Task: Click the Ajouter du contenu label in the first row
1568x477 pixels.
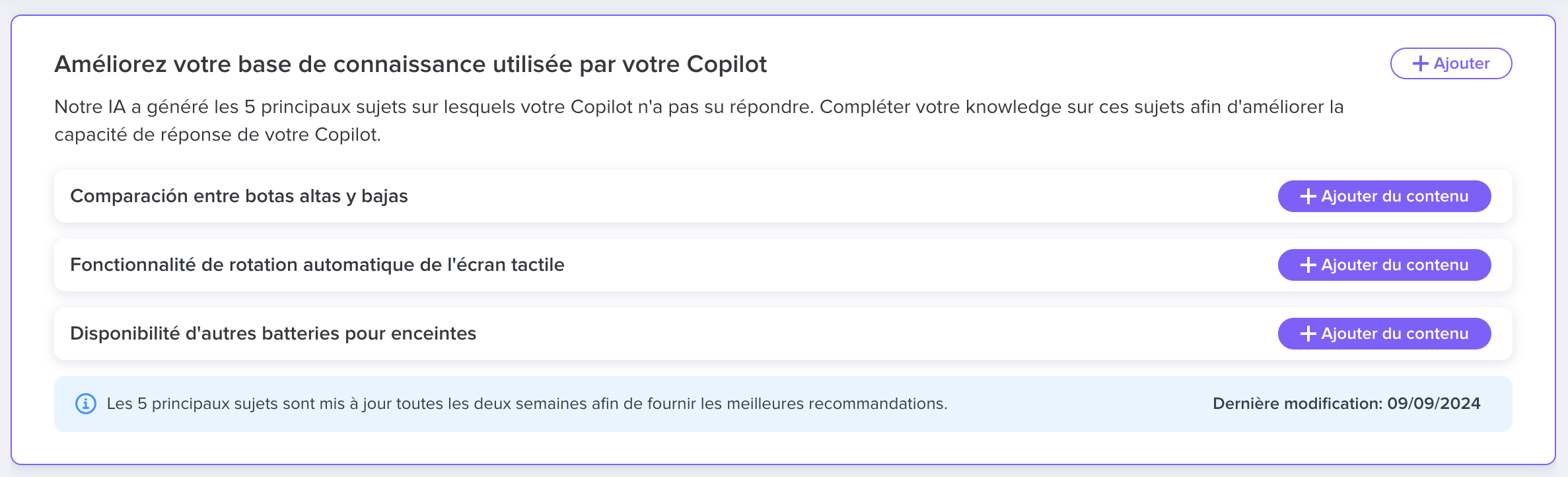Action: tap(1395, 196)
